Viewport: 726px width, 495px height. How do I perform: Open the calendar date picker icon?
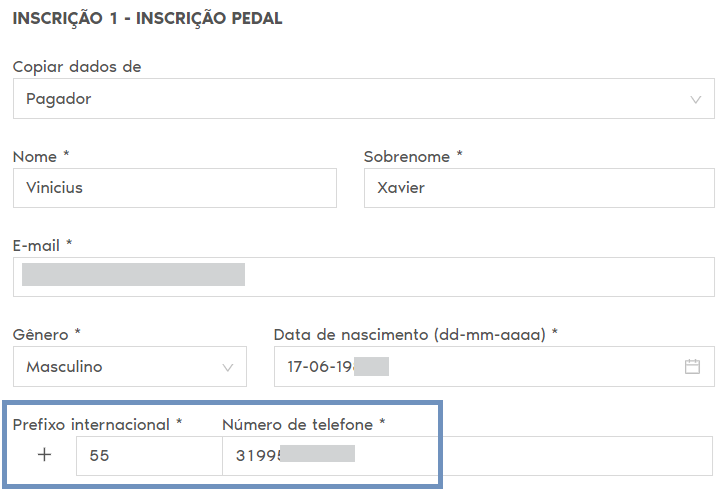pyautogui.click(x=692, y=367)
